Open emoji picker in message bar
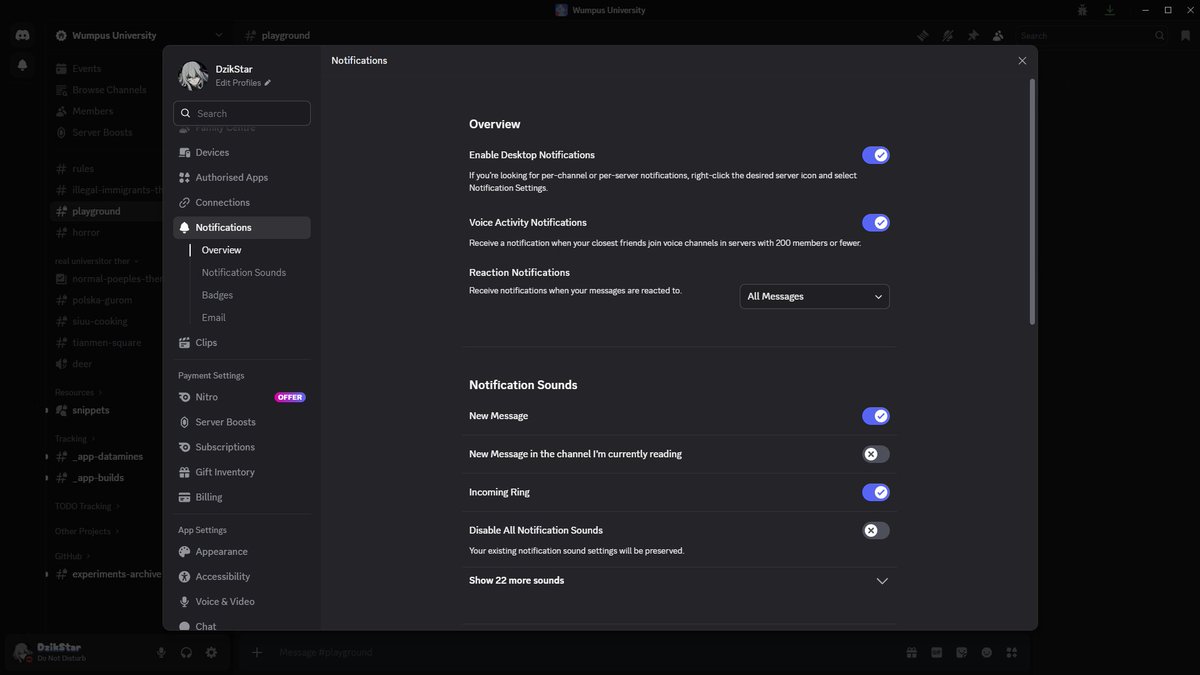This screenshot has height=675, width=1200. pos(987,652)
